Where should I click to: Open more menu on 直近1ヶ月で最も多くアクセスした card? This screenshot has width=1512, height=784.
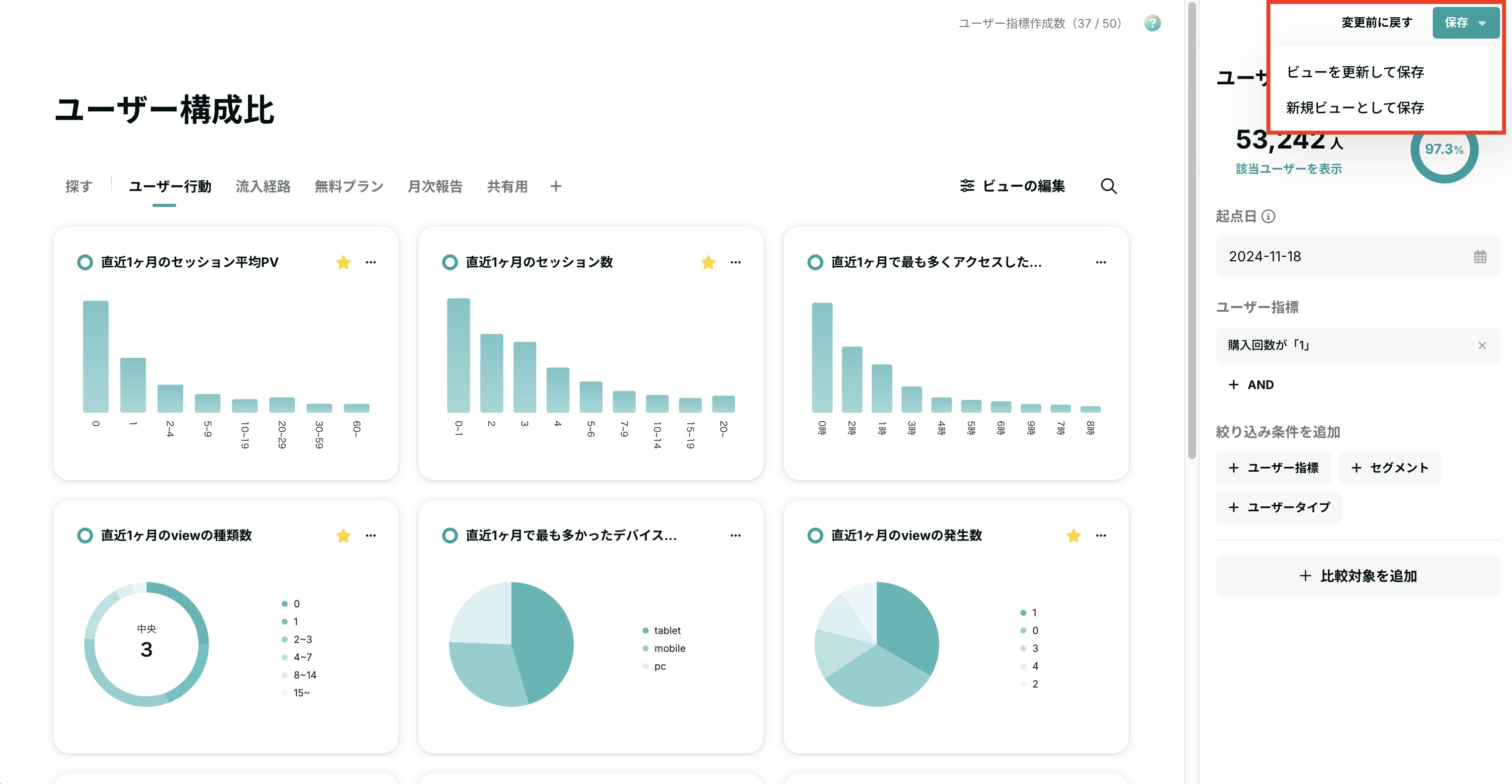click(1101, 262)
